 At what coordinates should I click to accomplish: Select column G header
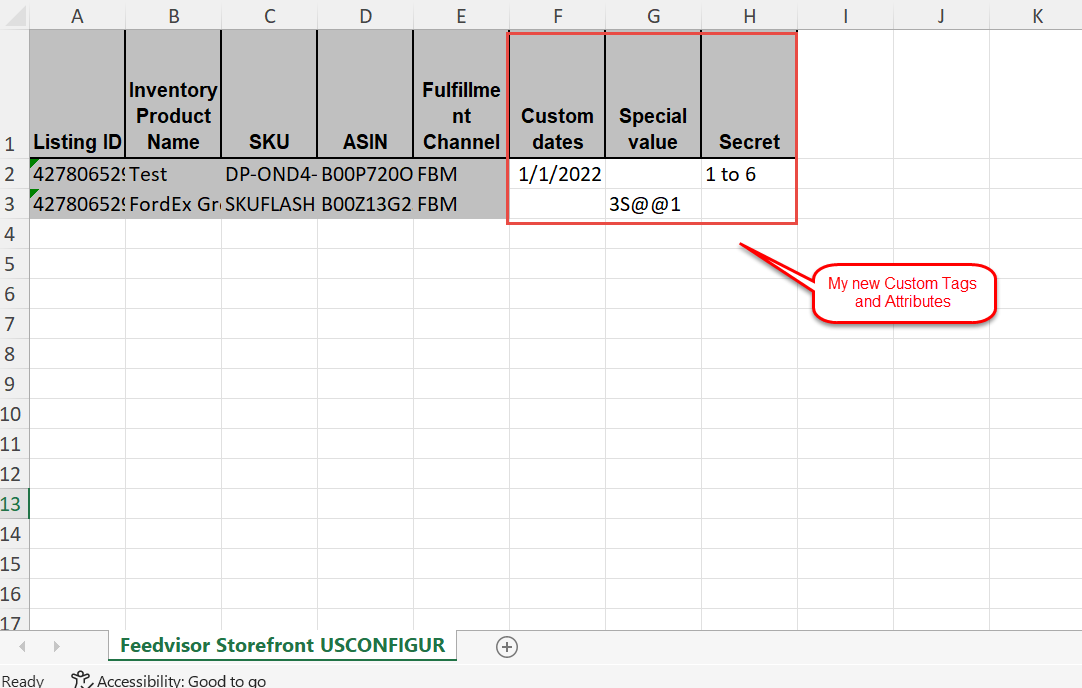[x=653, y=15]
